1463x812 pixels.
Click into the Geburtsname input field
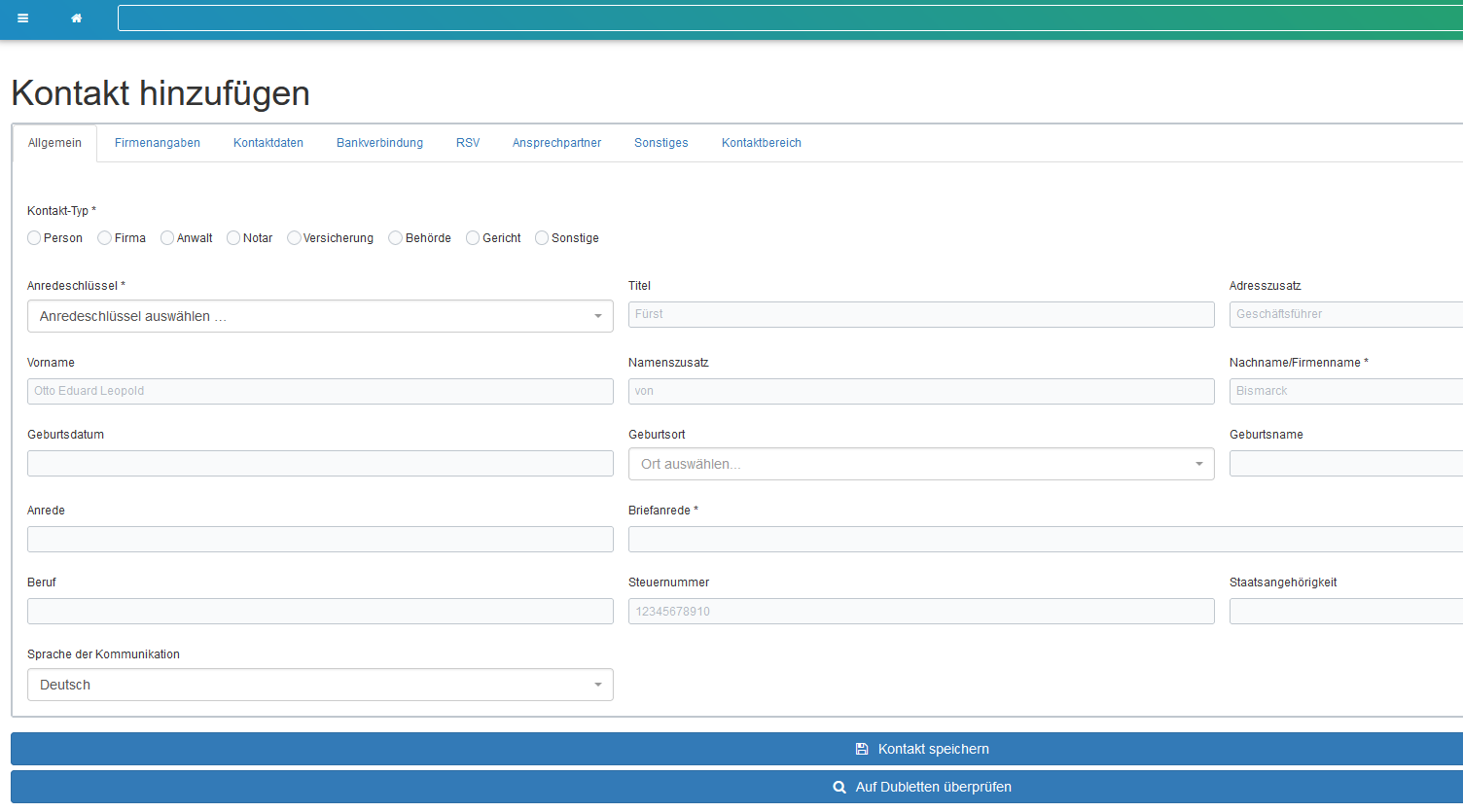[1346, 463]
